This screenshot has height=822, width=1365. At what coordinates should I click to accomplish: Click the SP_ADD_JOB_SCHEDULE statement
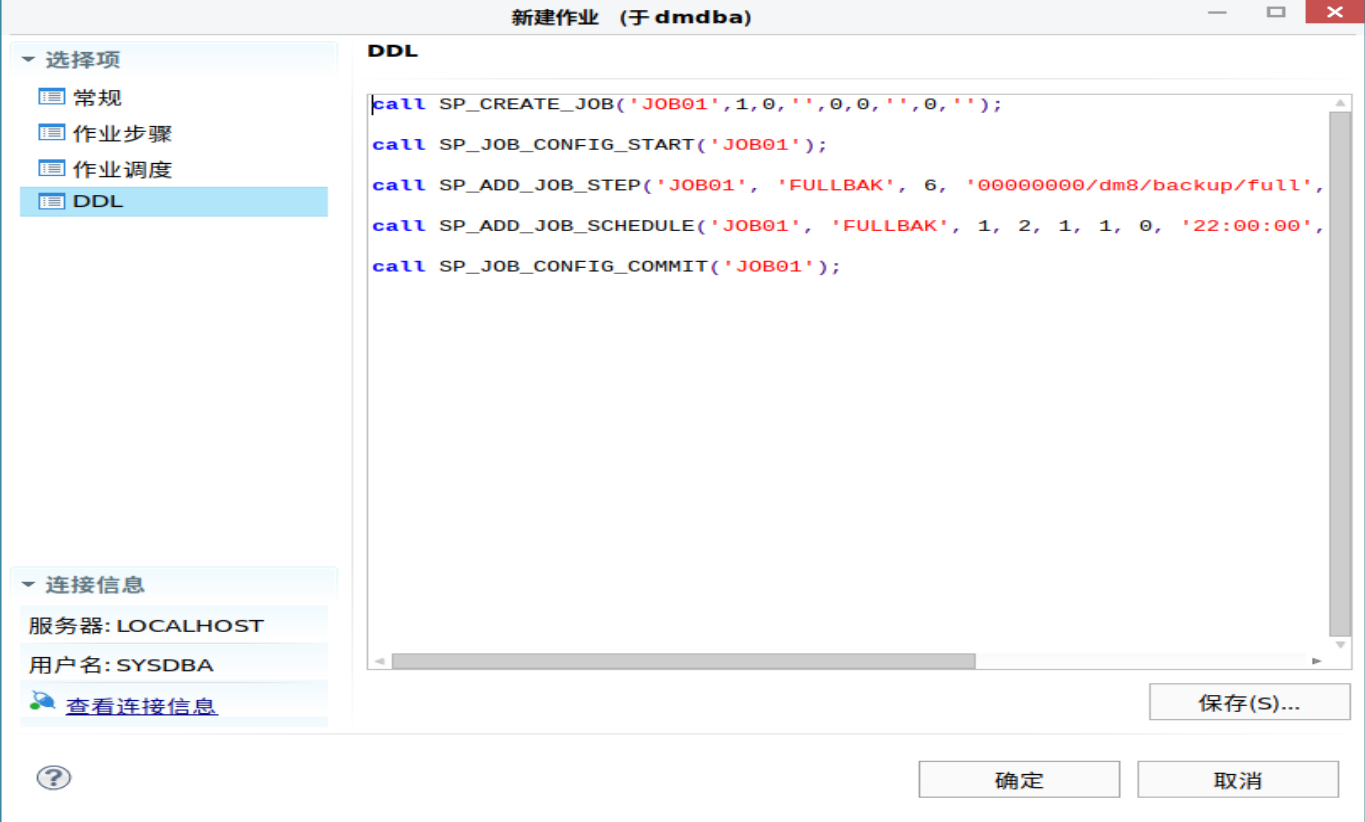pyautogui.click(x=849, y=226)
